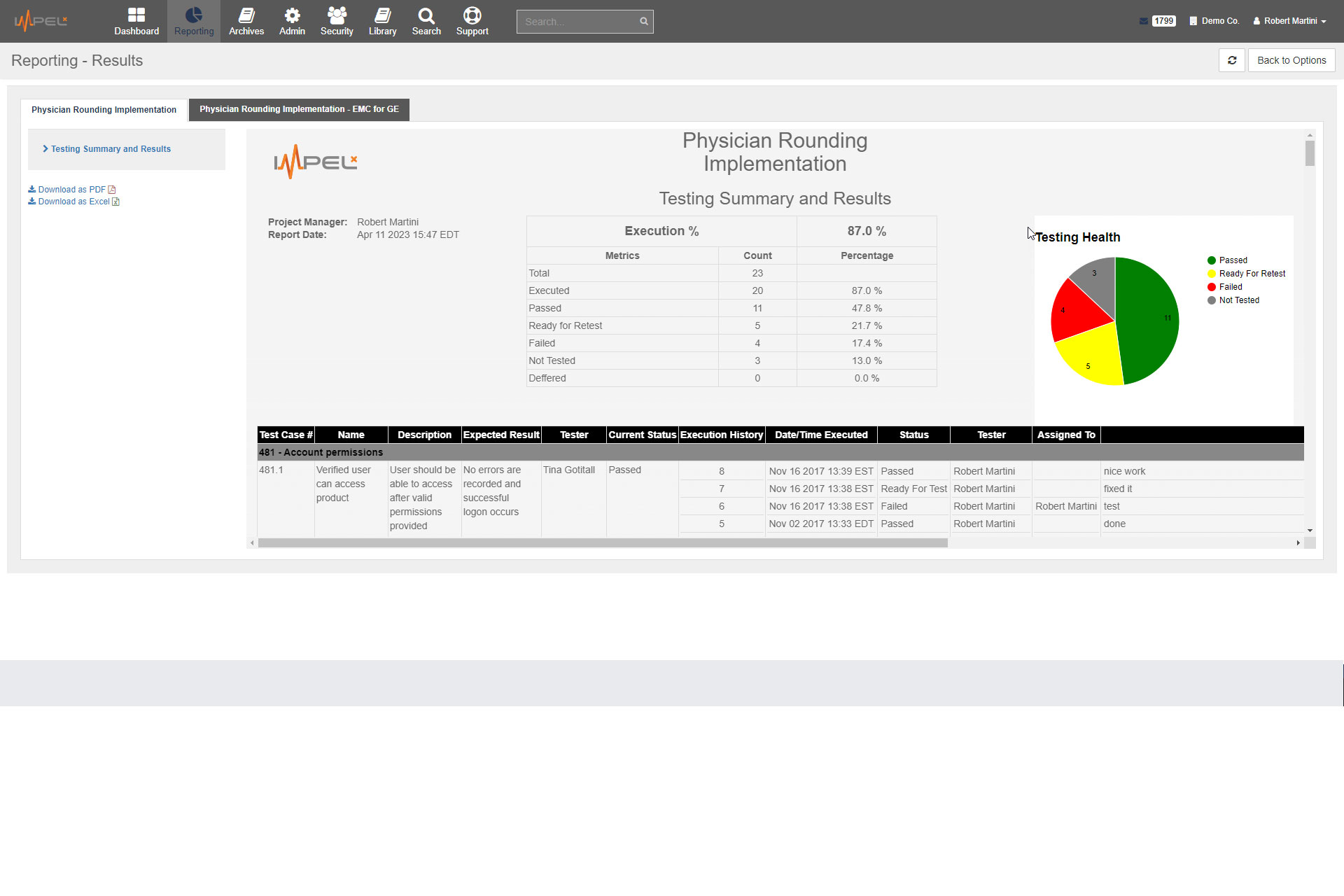Click the magnifier icon inside search box

coord(644,22)
